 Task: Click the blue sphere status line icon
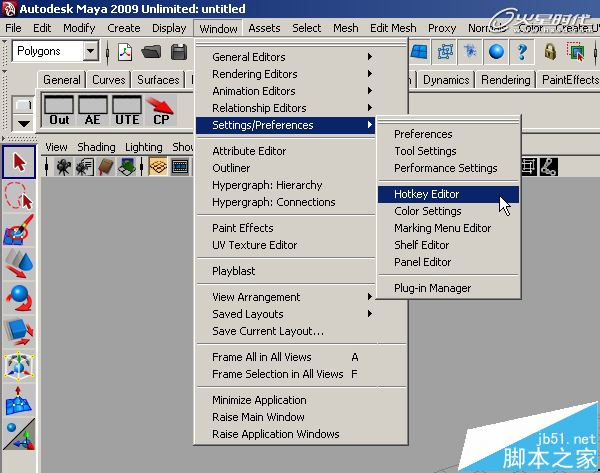[x=496, y=52]
